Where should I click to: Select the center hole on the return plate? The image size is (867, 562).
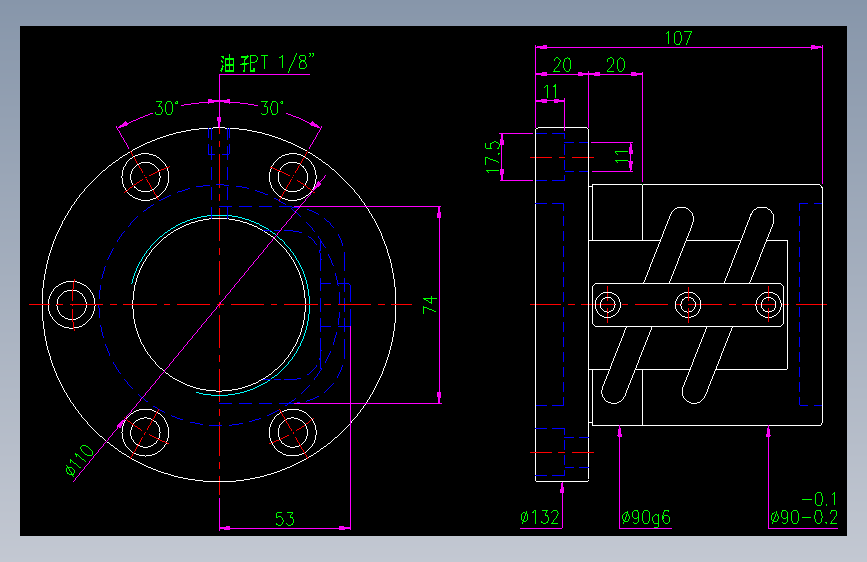click(x=688, y=305)
